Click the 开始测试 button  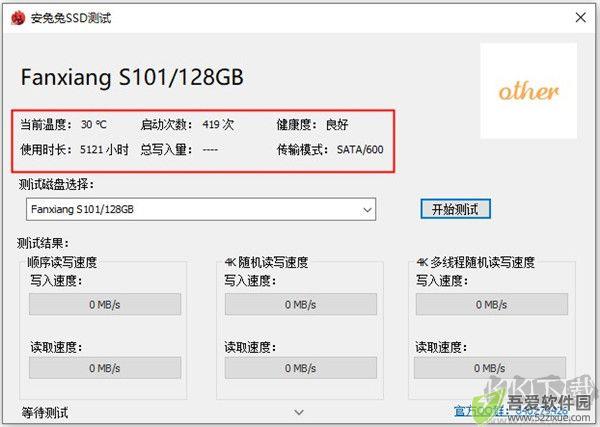[455, 209]
